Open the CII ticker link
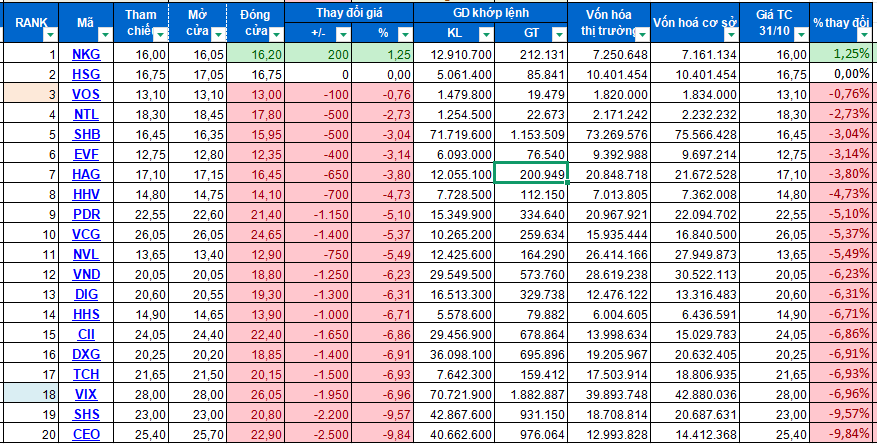 coord(86,334)
